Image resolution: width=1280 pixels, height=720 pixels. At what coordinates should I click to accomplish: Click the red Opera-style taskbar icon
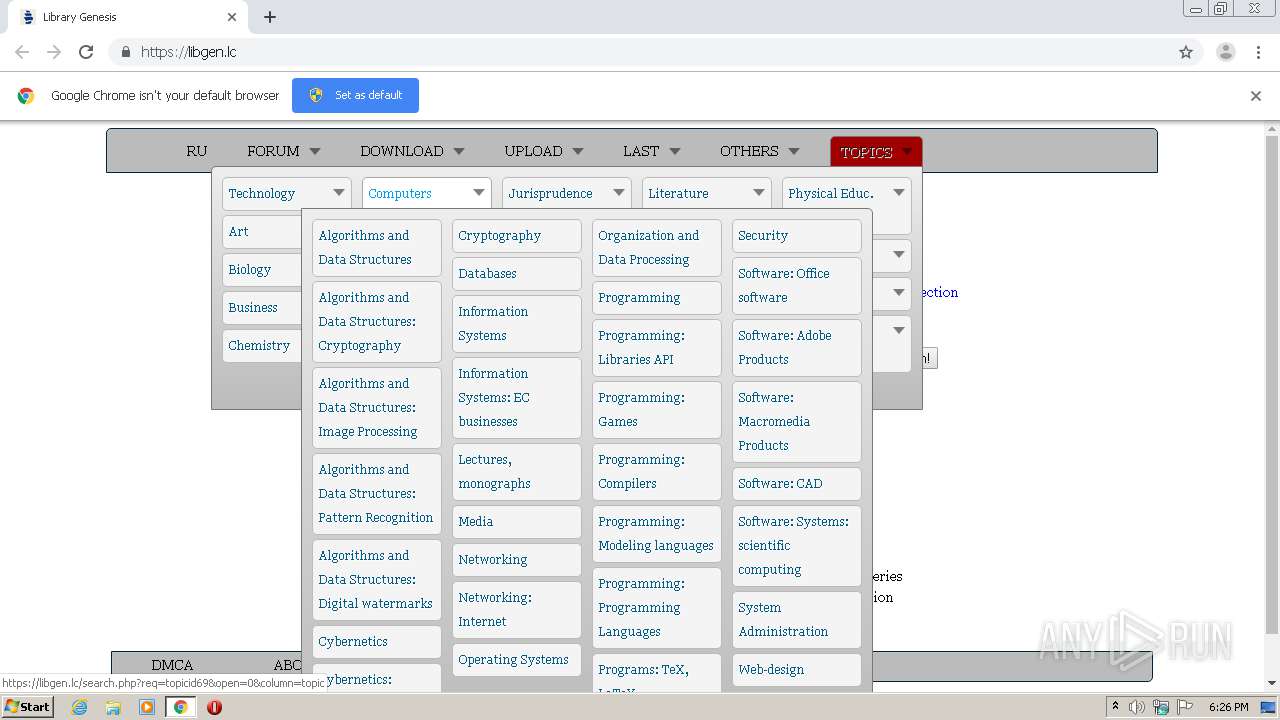coord(214,707)
